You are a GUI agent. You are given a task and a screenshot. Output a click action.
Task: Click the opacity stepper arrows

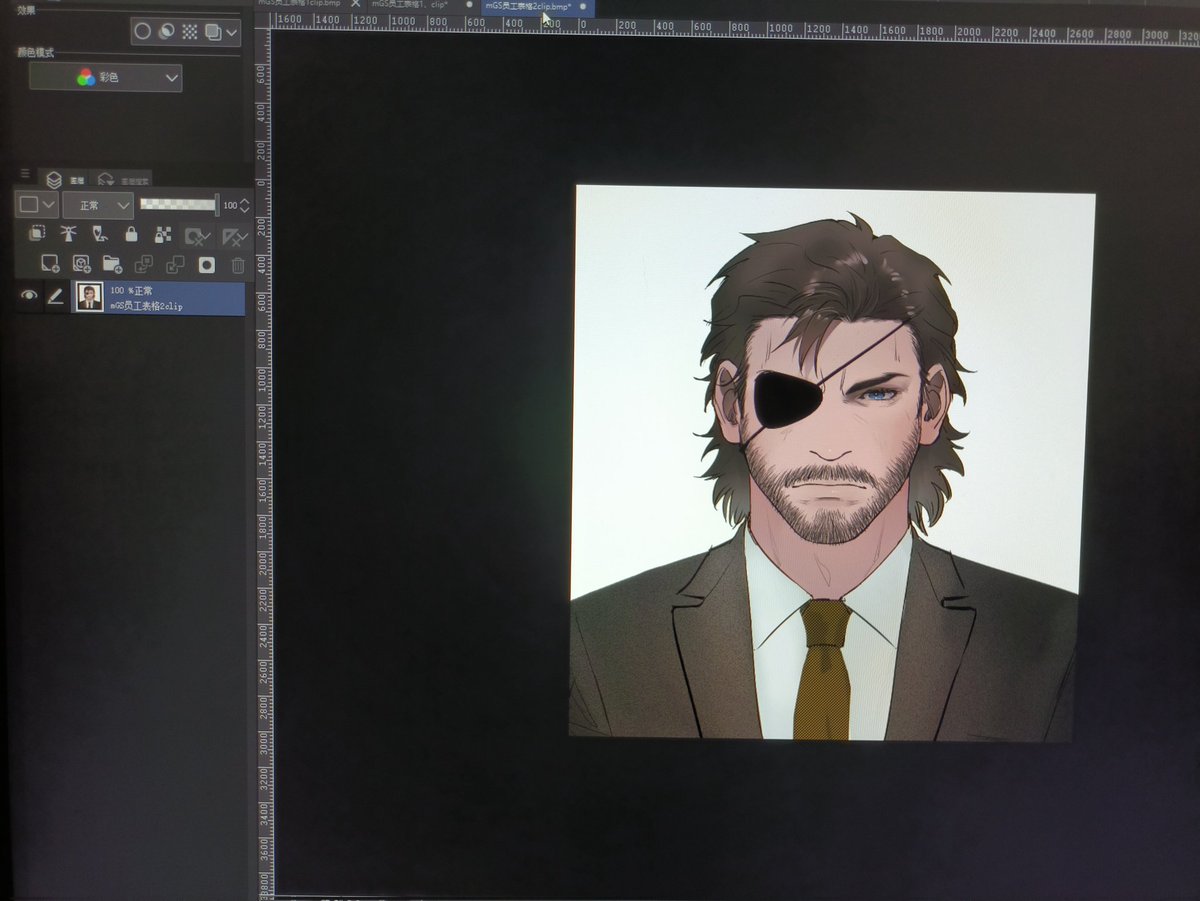[x=244, y=205]
